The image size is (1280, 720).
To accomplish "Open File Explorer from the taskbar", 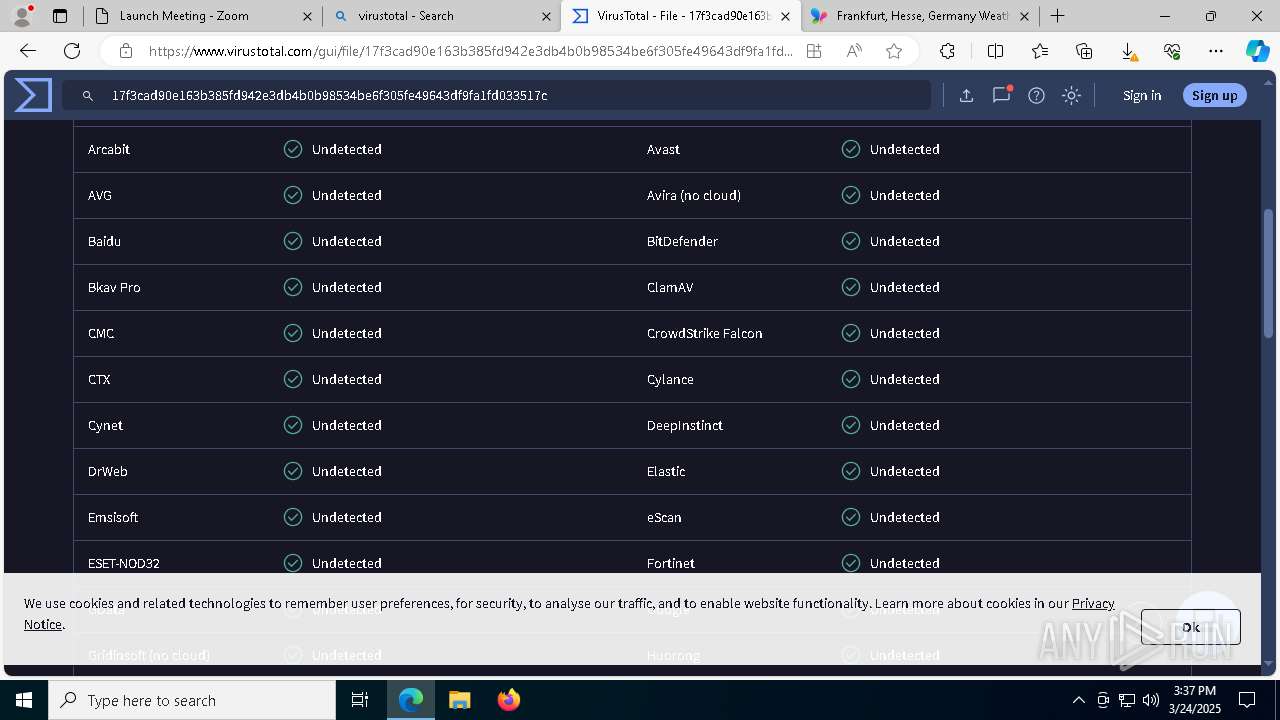I will pos(459,700).
